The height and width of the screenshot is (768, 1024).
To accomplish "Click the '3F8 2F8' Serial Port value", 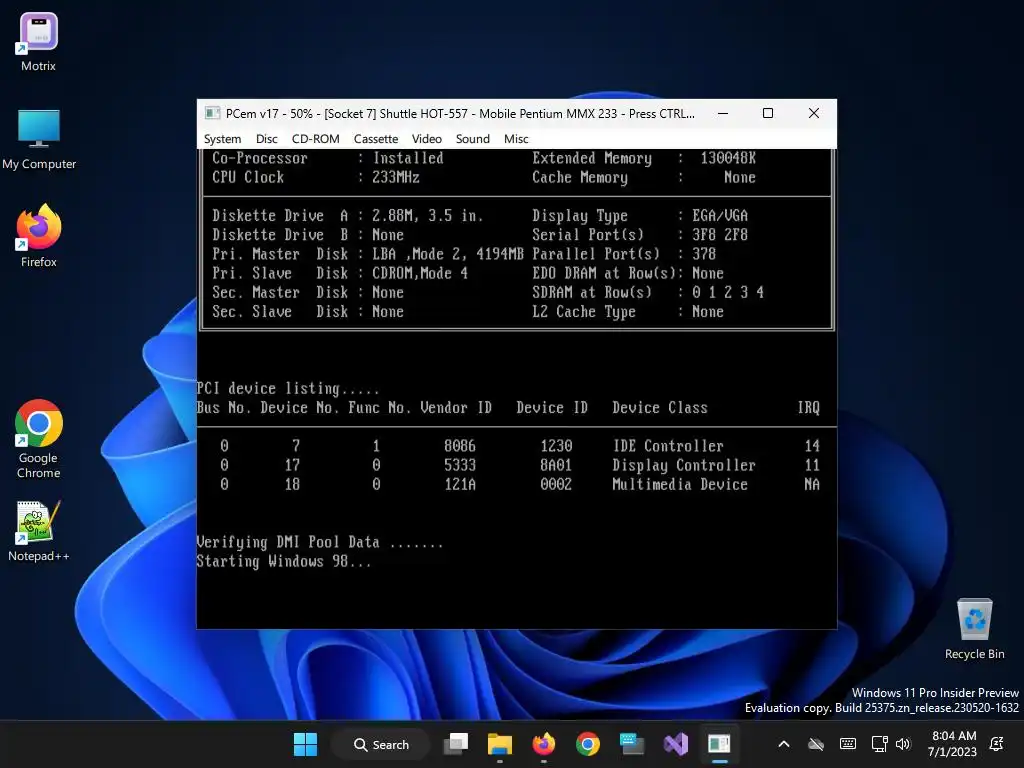I will (720, 234).
